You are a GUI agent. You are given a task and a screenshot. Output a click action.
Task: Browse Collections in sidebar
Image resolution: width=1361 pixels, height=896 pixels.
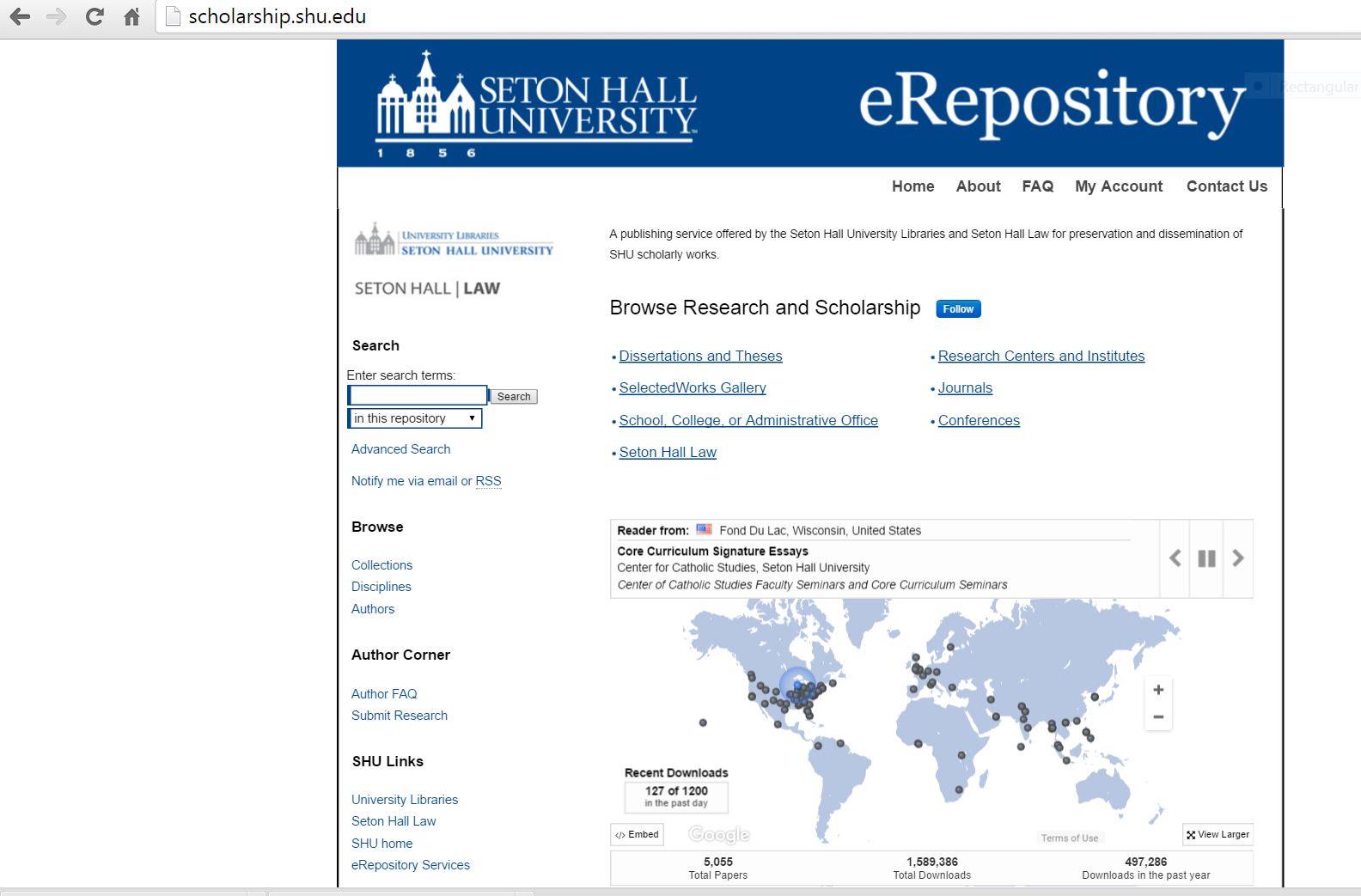[381, 565]
